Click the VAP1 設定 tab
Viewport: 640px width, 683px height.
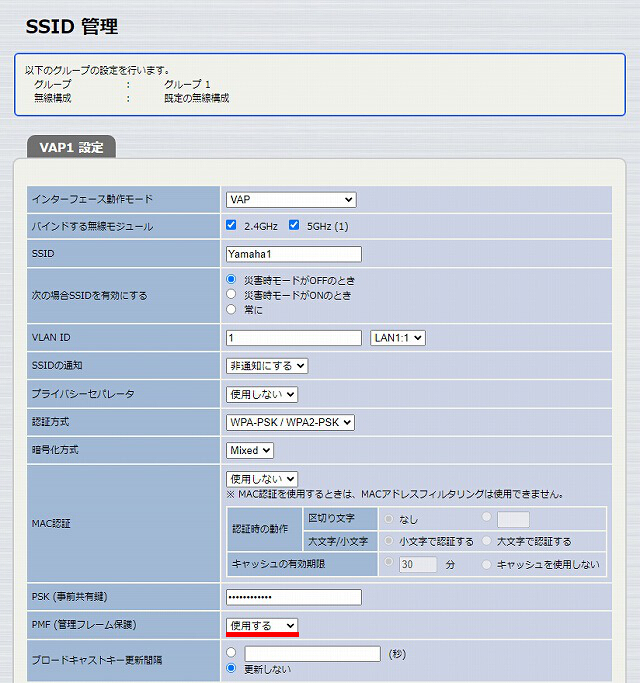(71, 147)
